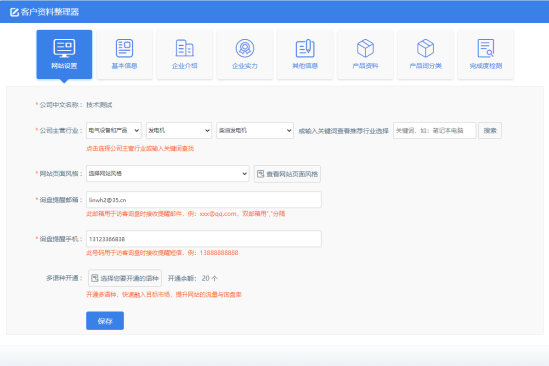549x366 pixels.
Task: Click 选择您要开通的语种 button
Action: 125,278
